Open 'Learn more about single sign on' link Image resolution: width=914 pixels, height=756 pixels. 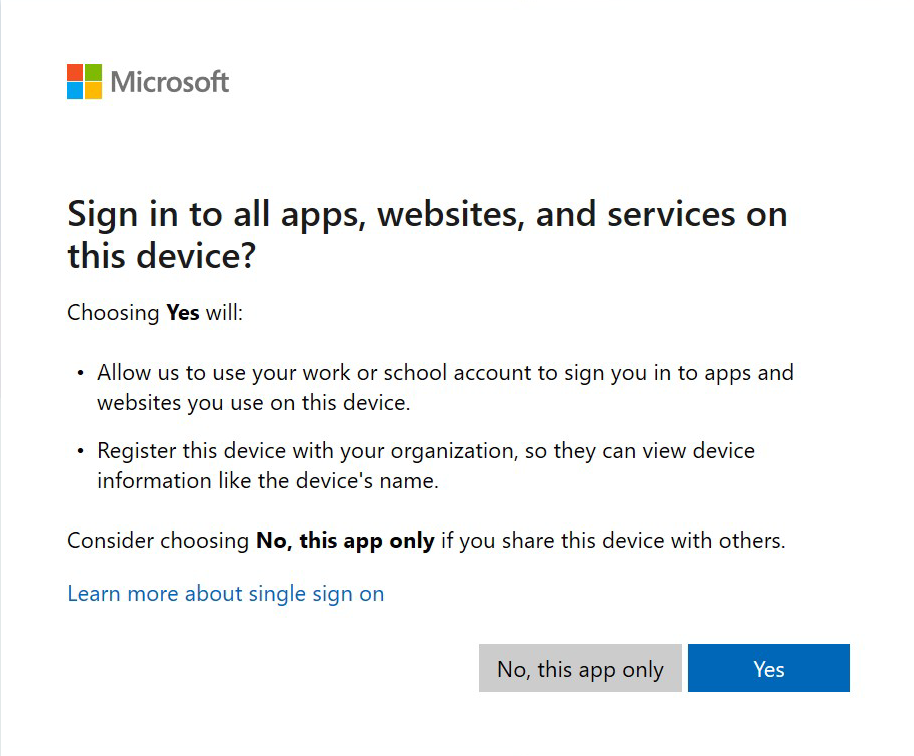(226, 594)
